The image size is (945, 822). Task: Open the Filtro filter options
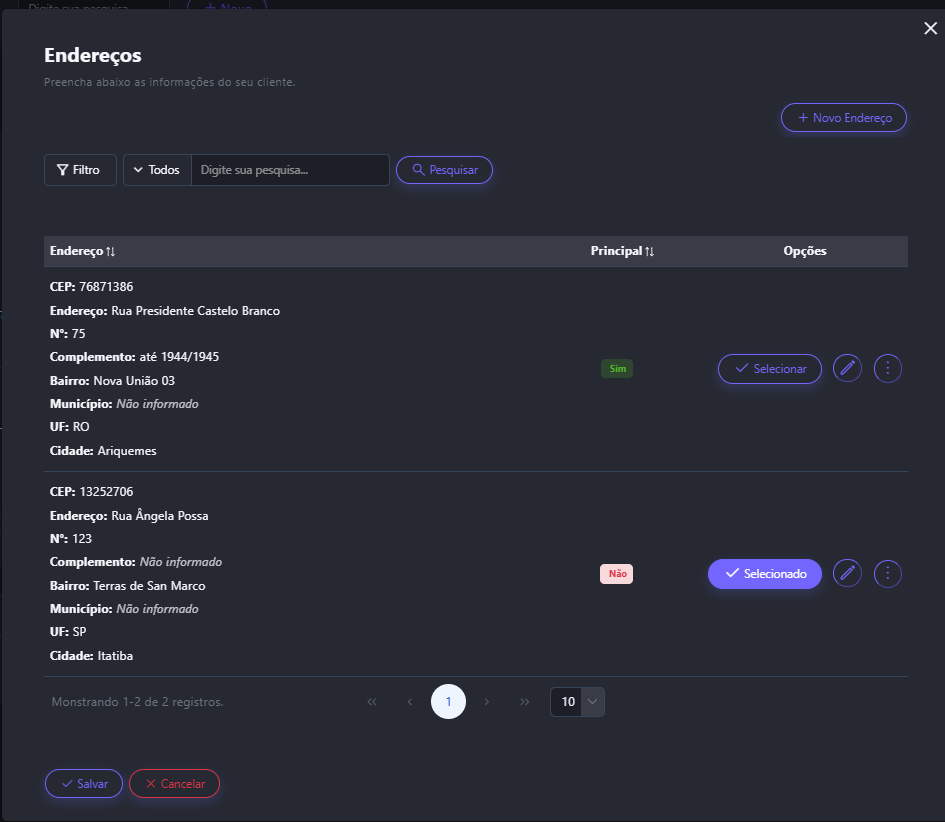[79, 170]
